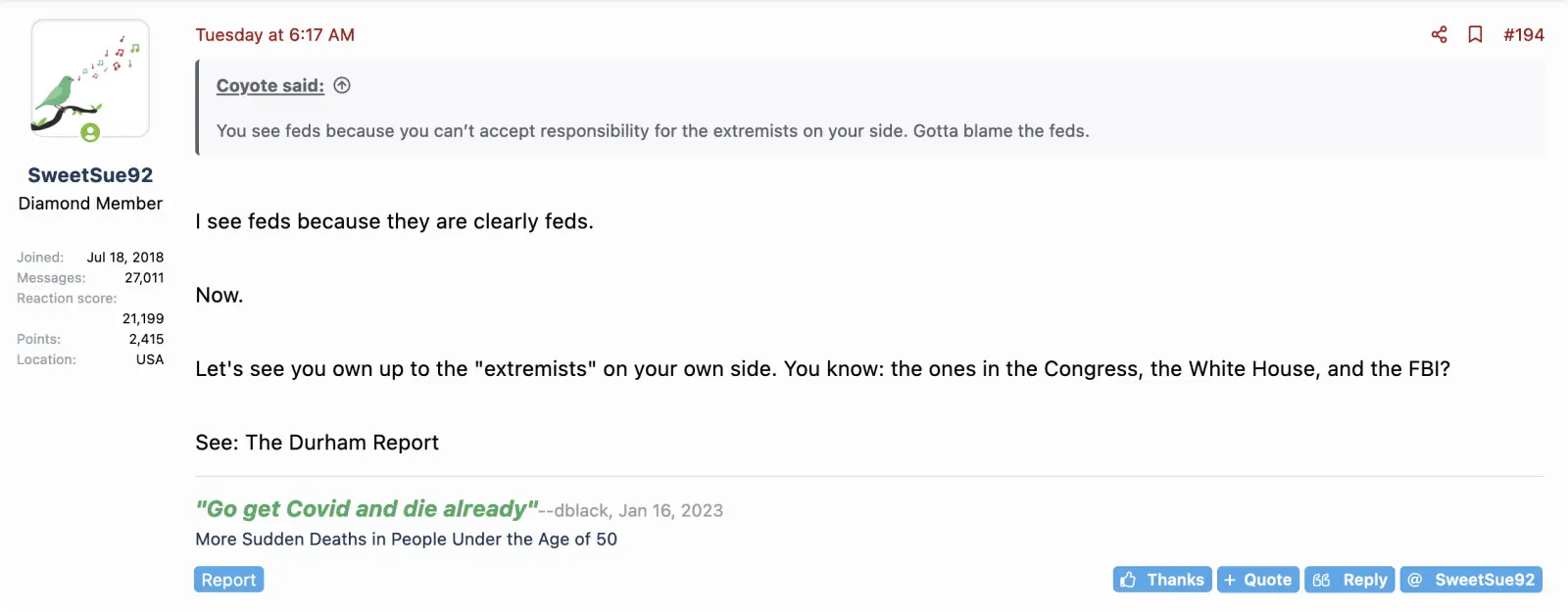
Task: Open post number #194 permalink
Action: [1523, 35]
